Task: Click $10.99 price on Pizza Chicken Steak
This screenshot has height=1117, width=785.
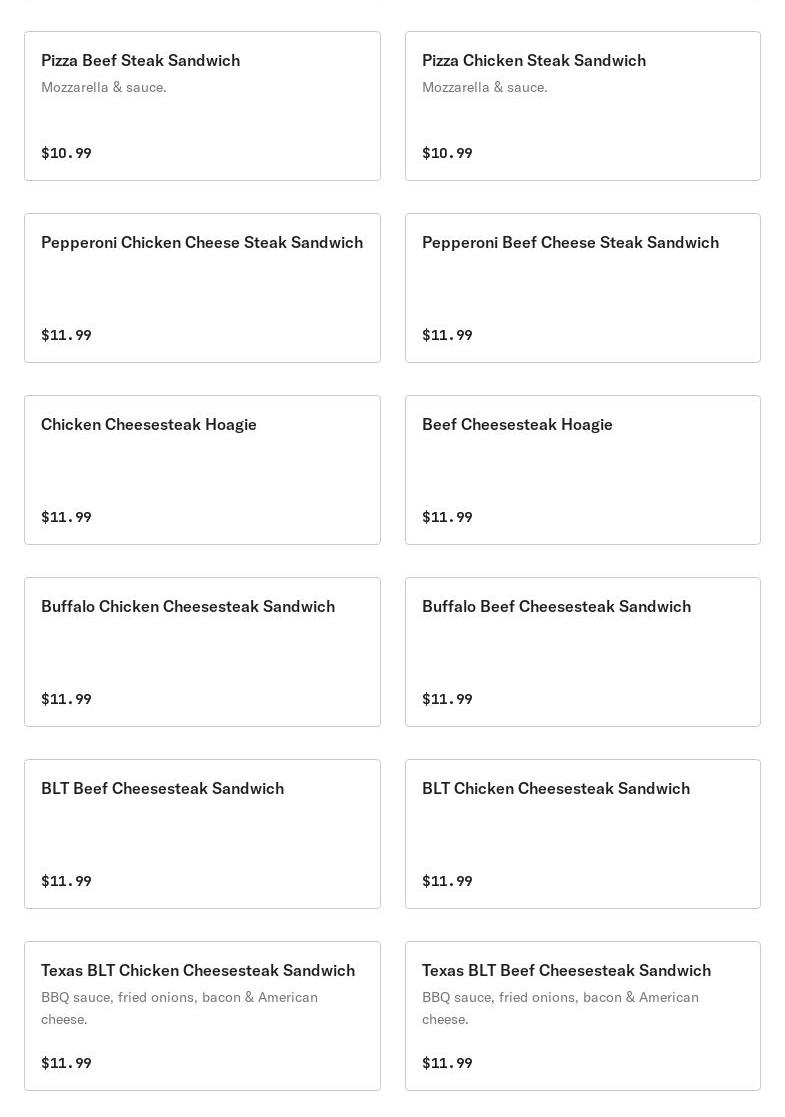Action: tap(447, 153)
